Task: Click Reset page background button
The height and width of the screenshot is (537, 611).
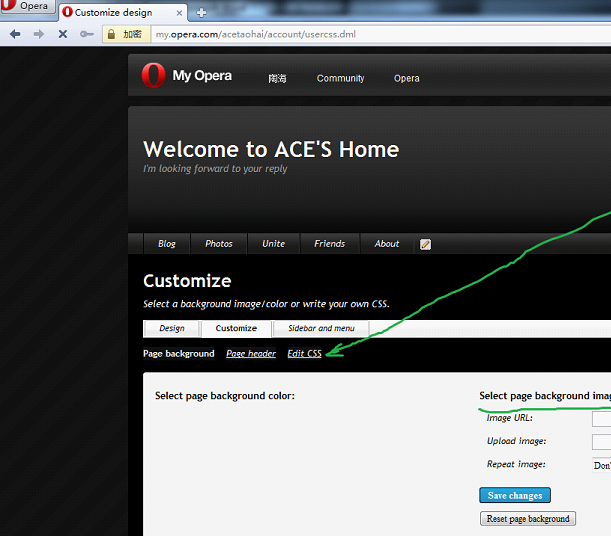Action: (x=528, y=519)
